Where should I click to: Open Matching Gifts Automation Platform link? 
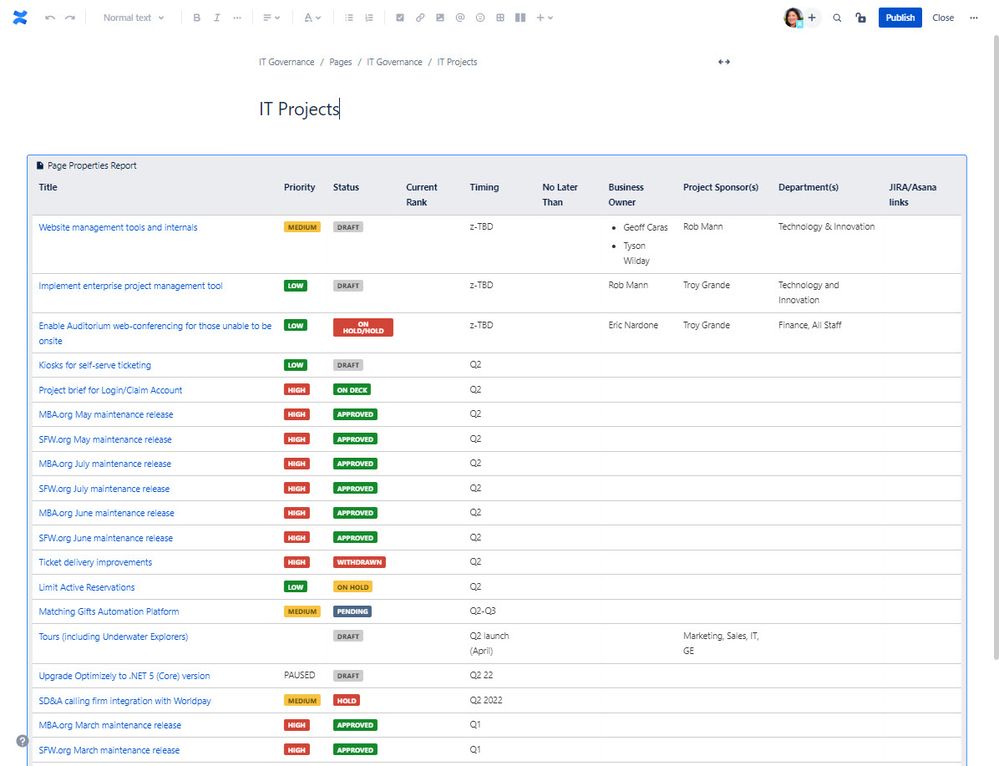coord(109,612)
